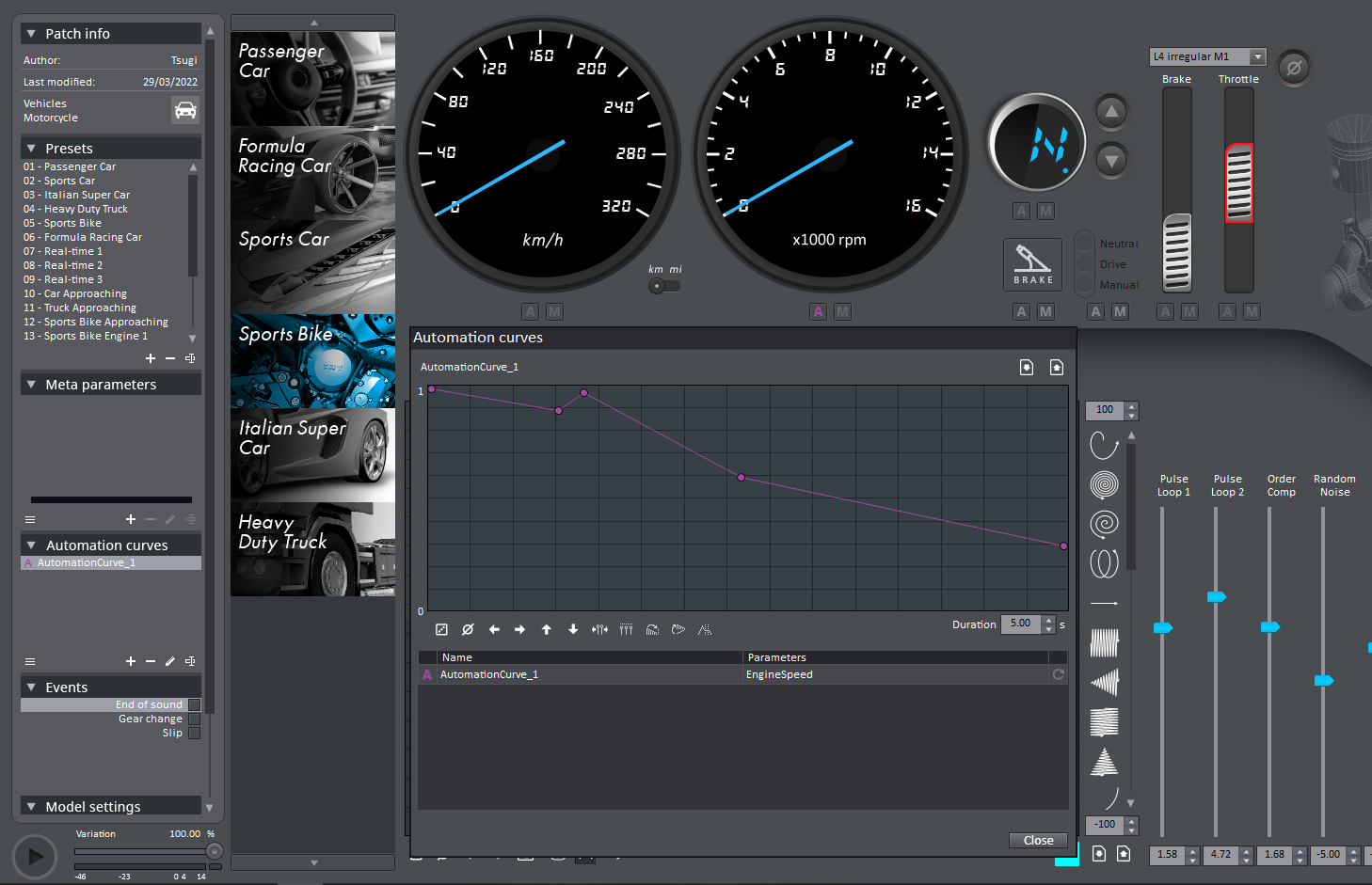Click the play button at bottom left
The height and width of the screenshot is (885, 1372).
35,857
